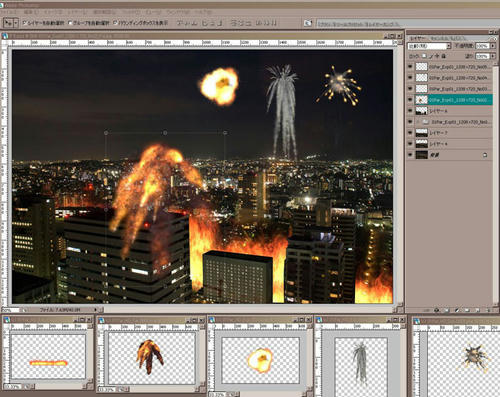The width and height of the screenshot is (500, 397).
Task: Click the add layer mask icon
Action: 447,310
